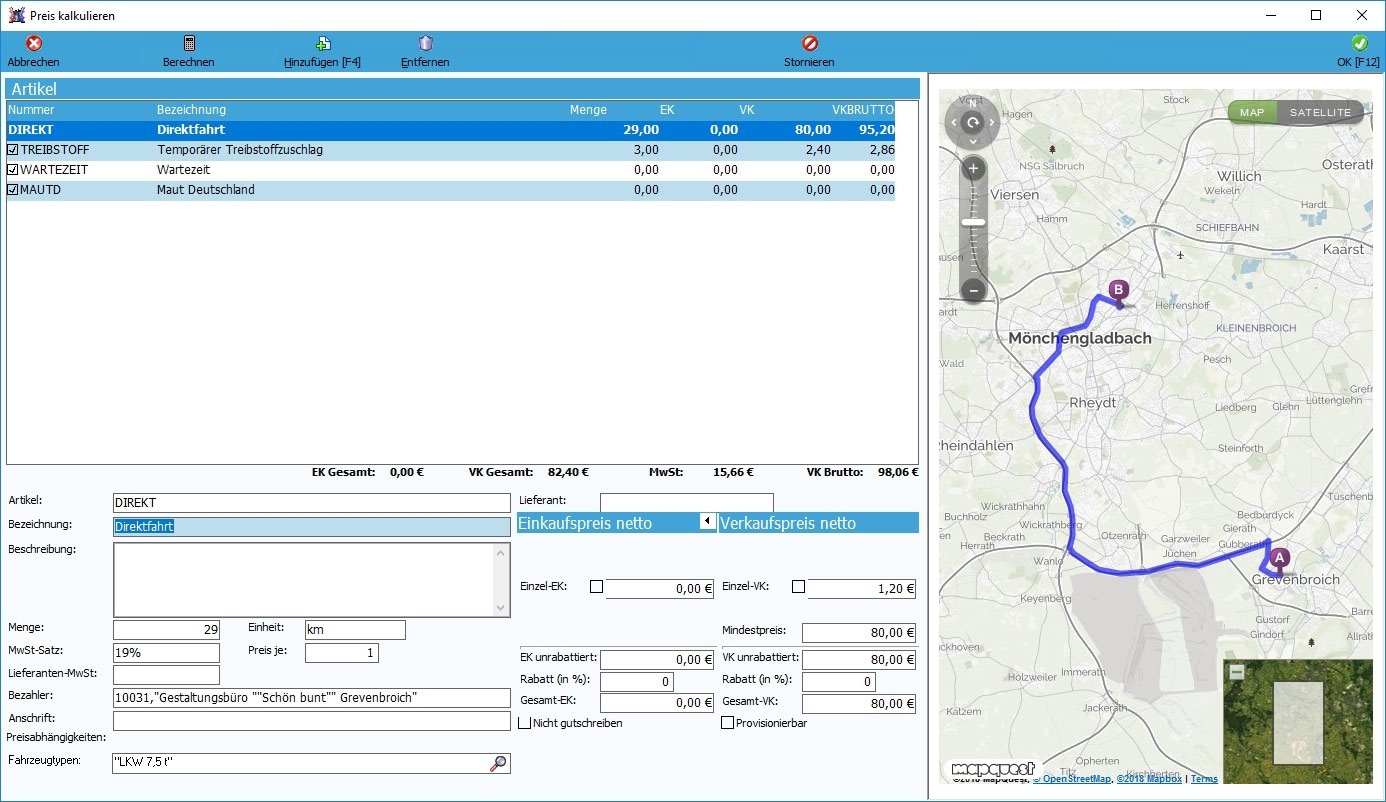This screenshot has height=802, width=1386.
Task: Enable Provisionierbar checkbox
Action: (727, 723)
